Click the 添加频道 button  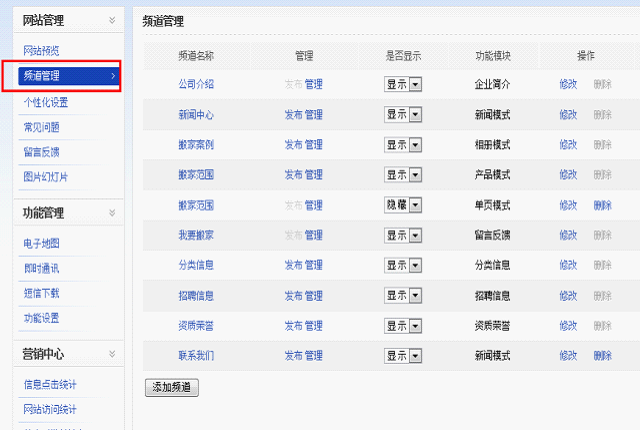point(172,388)
